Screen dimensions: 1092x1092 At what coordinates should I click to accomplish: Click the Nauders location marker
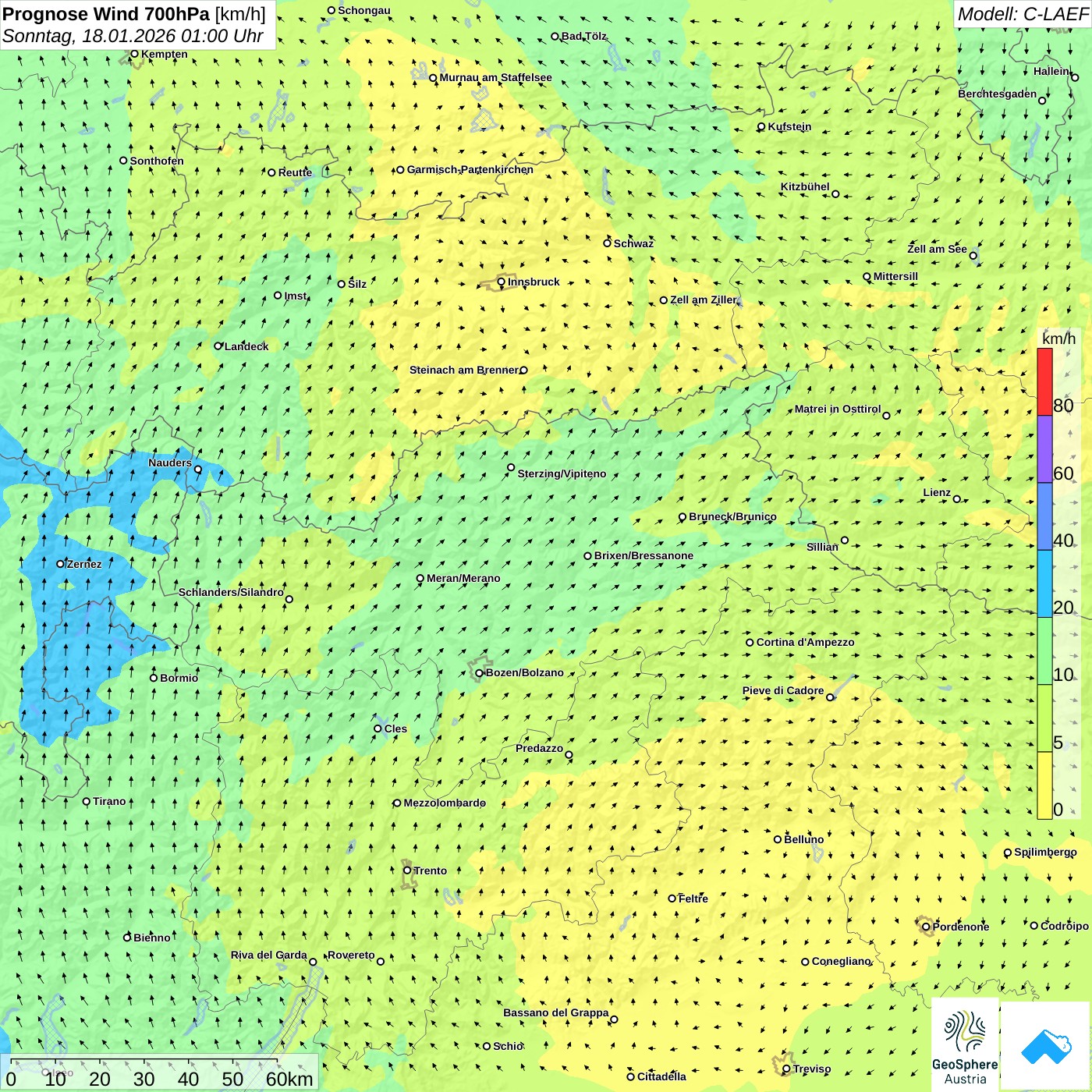(x=198, y=470)
